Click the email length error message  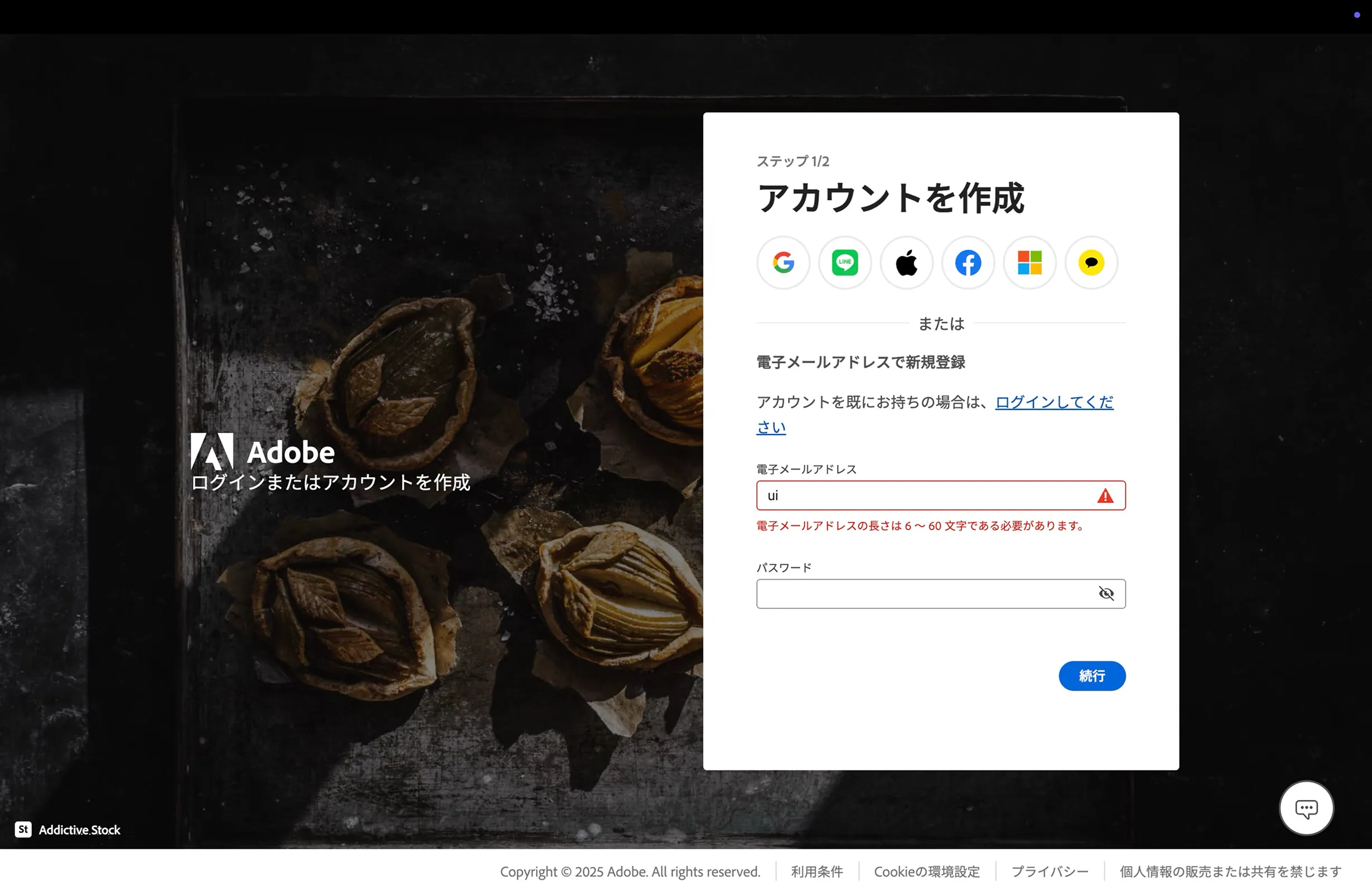pos(919,525)
